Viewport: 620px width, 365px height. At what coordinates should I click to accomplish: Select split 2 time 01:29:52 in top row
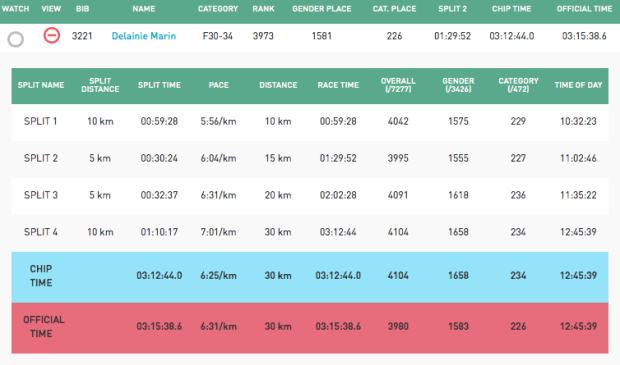click(x=452, y=36)
